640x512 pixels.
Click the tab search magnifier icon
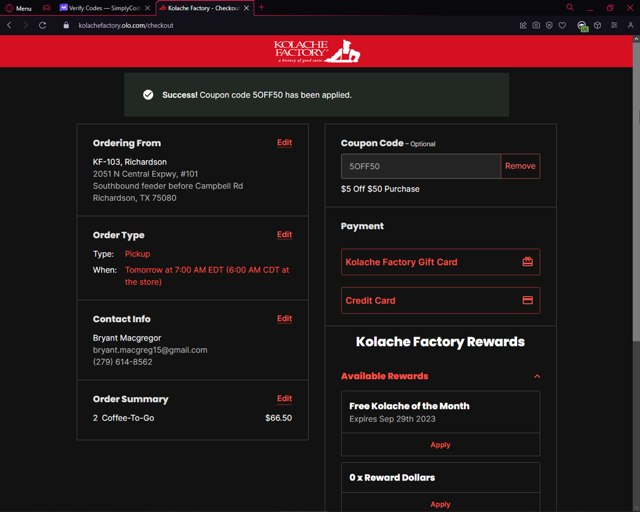click(570, 7)
